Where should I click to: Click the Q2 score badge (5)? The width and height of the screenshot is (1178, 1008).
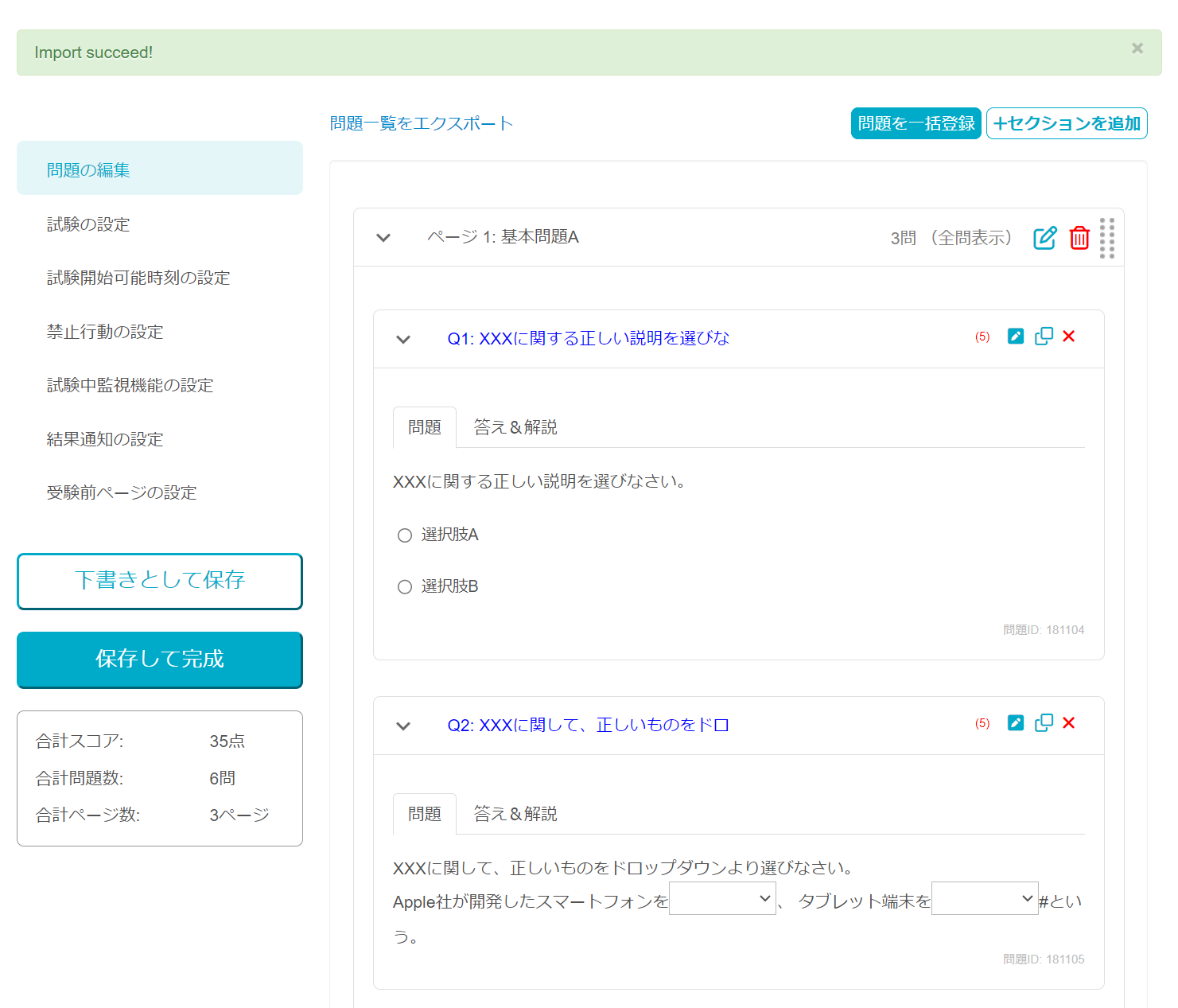point(982,723)
